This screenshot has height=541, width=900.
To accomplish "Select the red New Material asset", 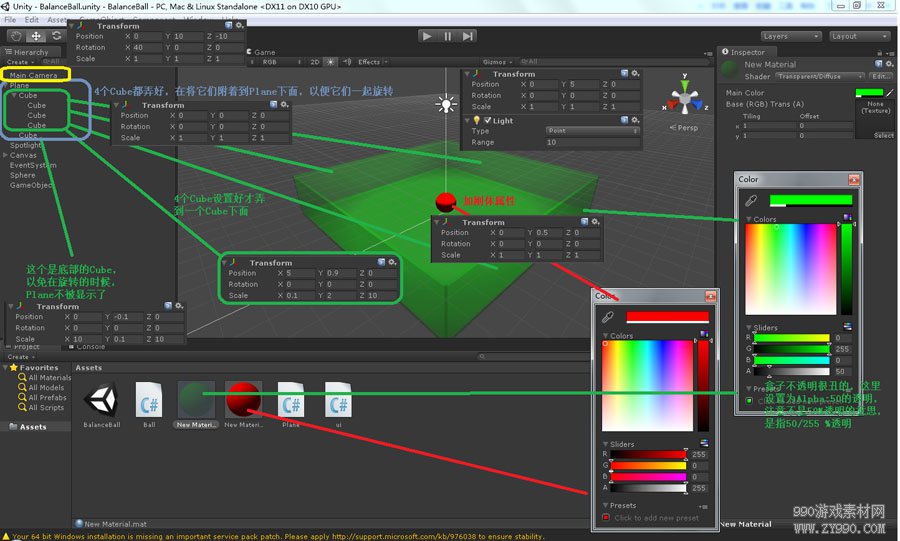I will (x=243, y=405).
